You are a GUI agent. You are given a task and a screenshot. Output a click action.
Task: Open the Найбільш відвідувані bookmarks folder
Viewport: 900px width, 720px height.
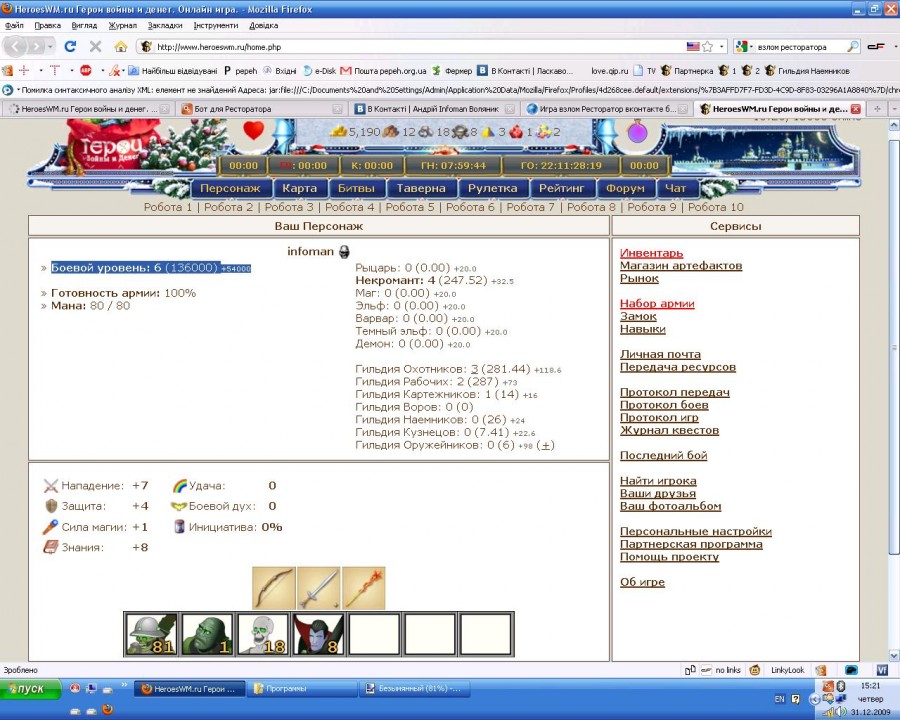tap(173, 71)
